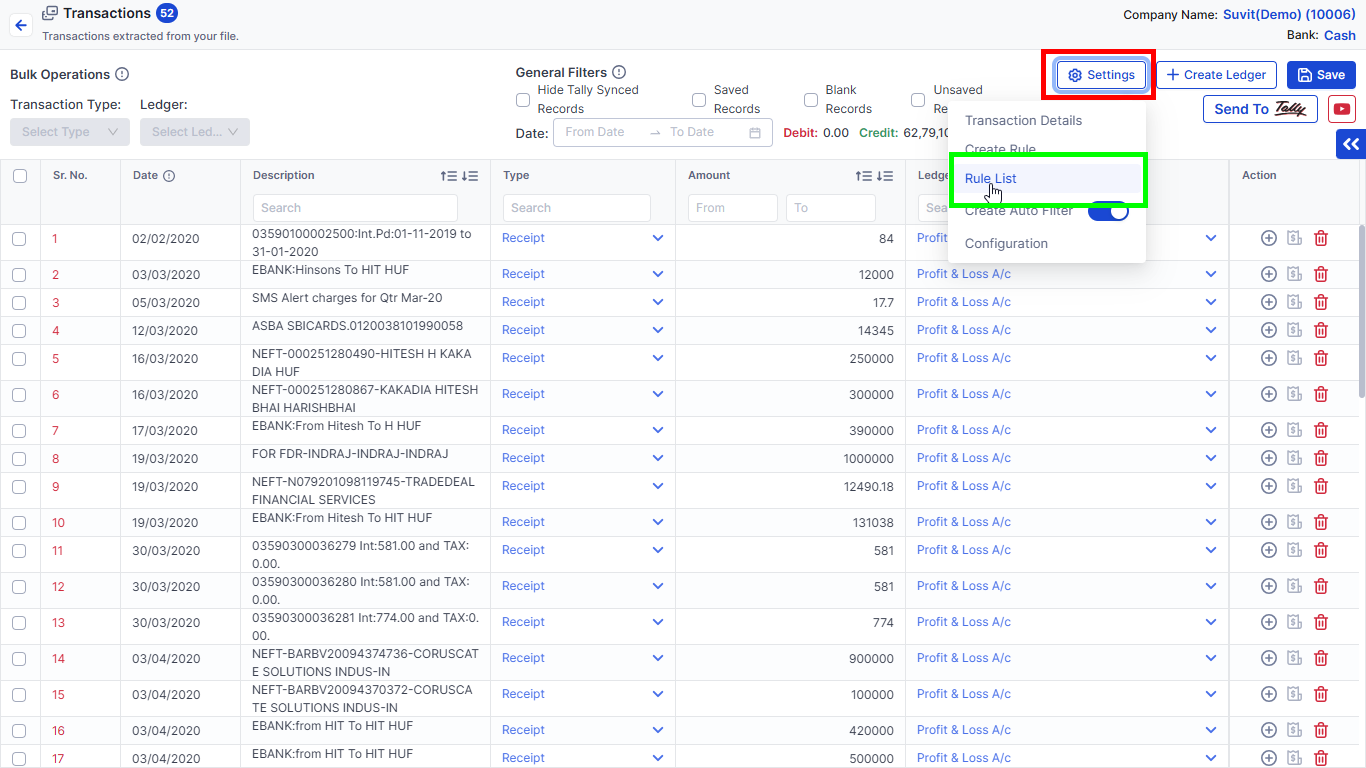Open the YouTube video help icon
The height and width of the screenshot is (768, 1366).
[x=1342, y=109]
